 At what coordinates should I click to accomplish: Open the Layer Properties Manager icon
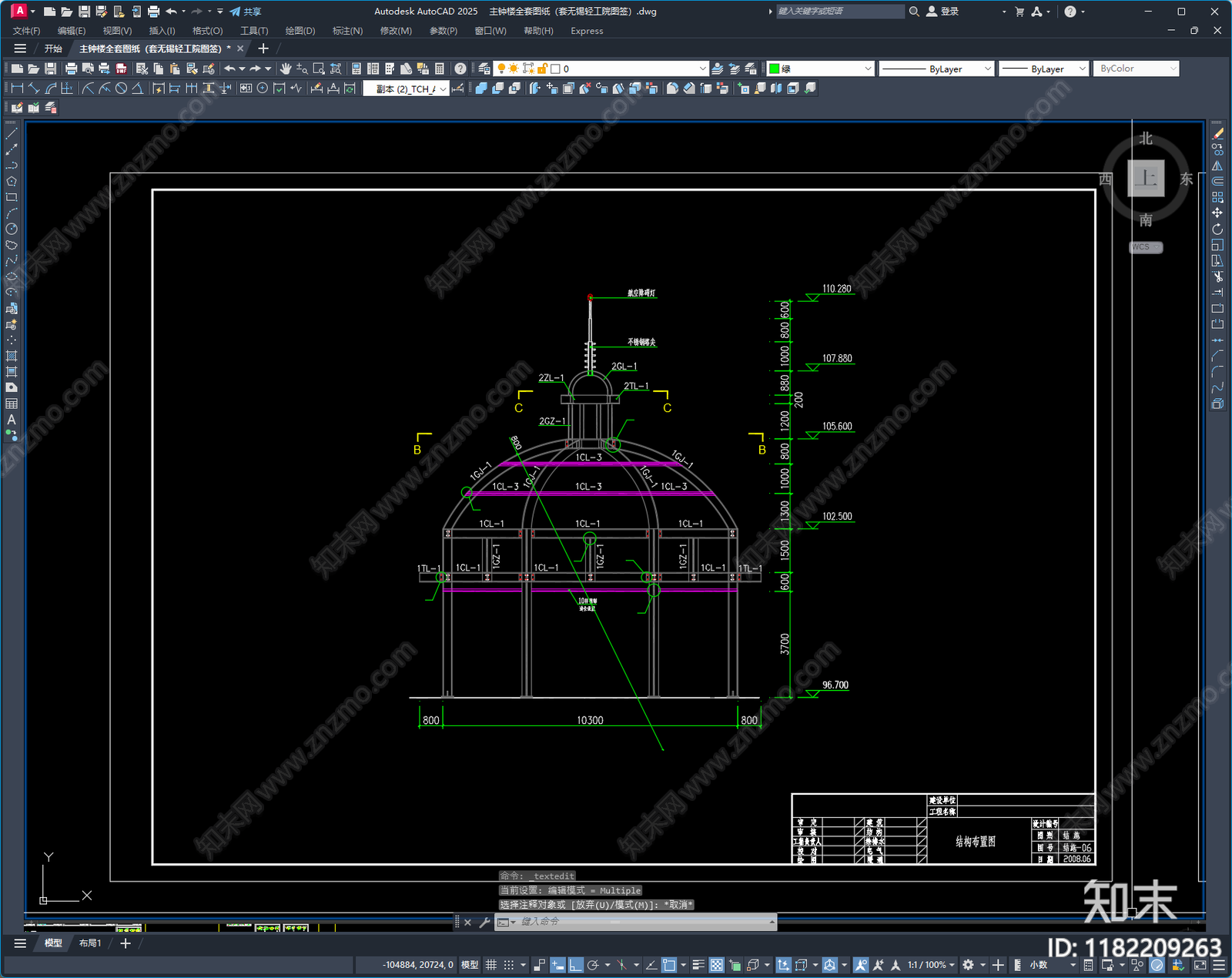tap(484, 69)
